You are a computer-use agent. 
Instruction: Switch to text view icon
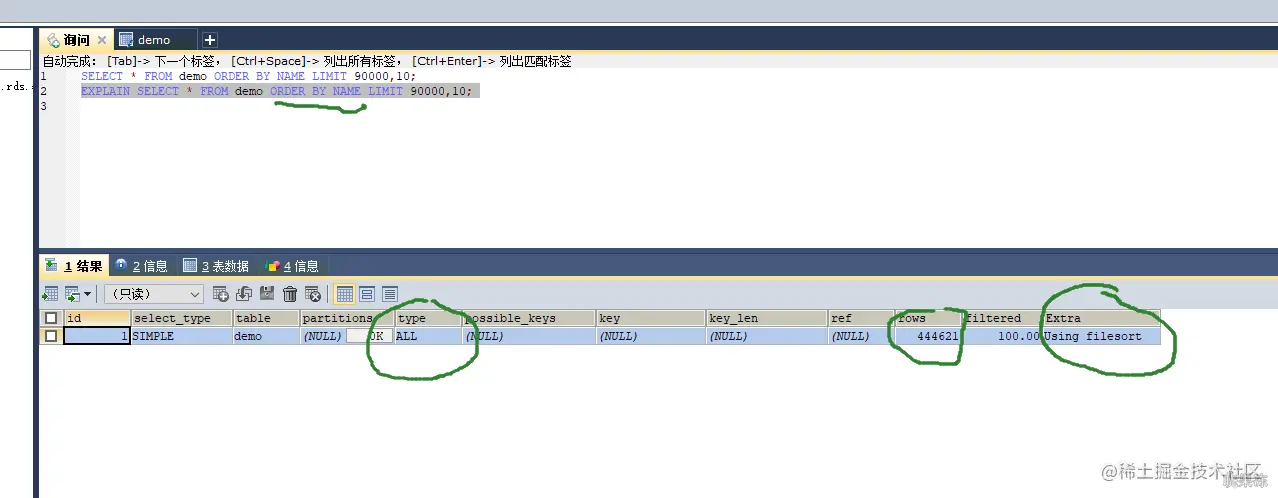[390, 294]
